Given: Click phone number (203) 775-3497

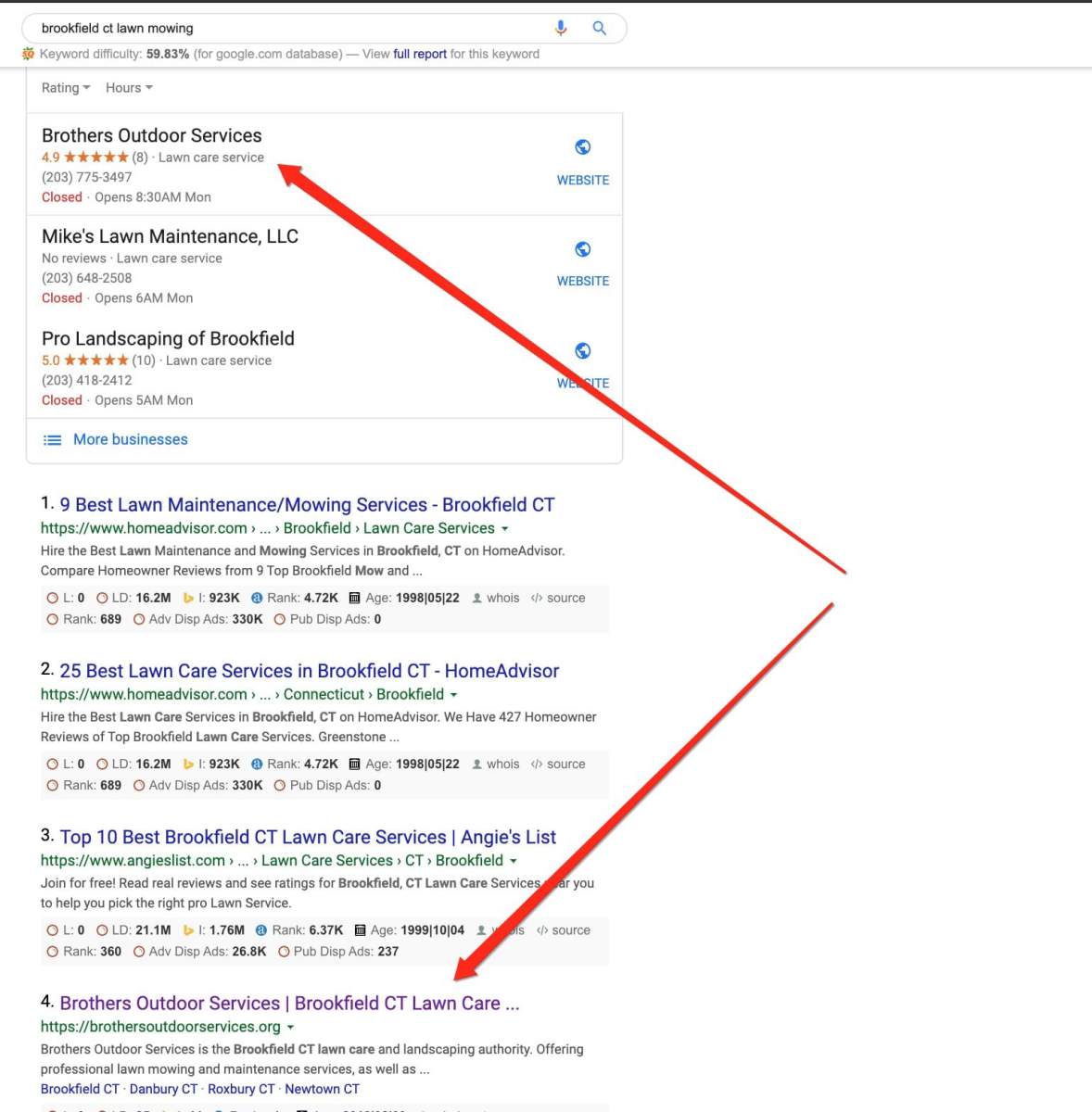Looking at the screenshot, I should pyautogui.click(x=87, y=177).
